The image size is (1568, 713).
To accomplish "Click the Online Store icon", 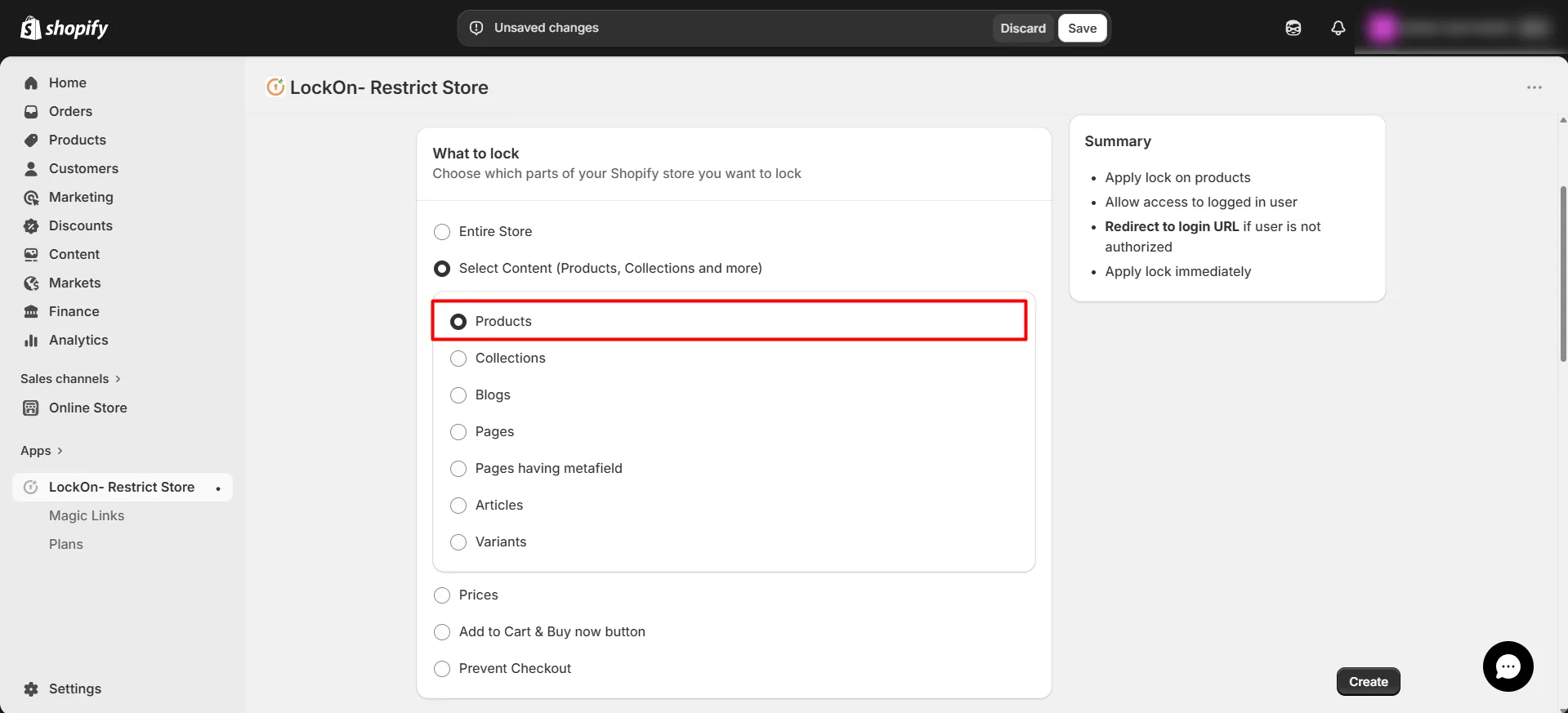I will pos(31,408).
